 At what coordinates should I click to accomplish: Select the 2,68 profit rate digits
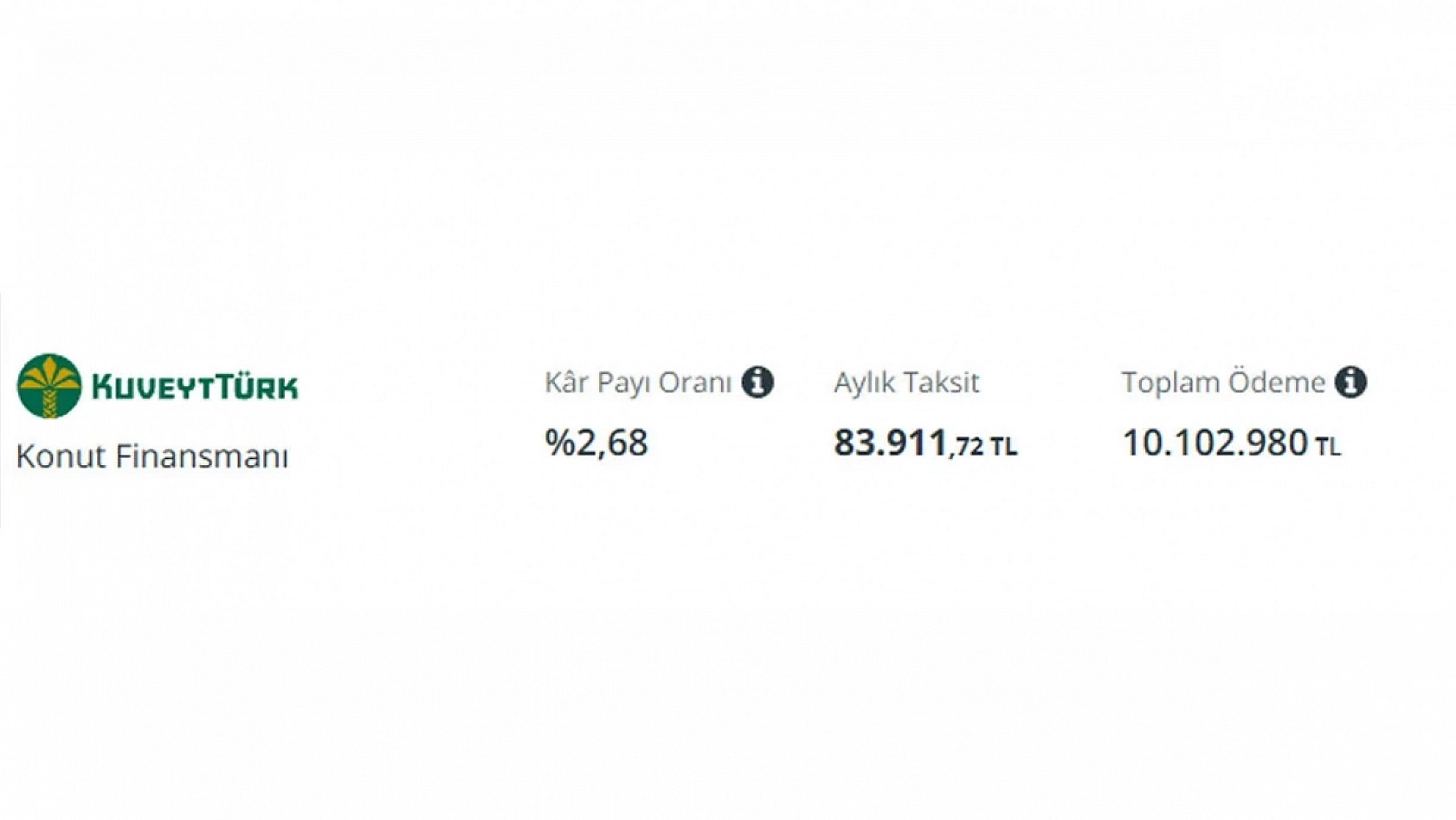pyautogui.click(x=612, y=442)
